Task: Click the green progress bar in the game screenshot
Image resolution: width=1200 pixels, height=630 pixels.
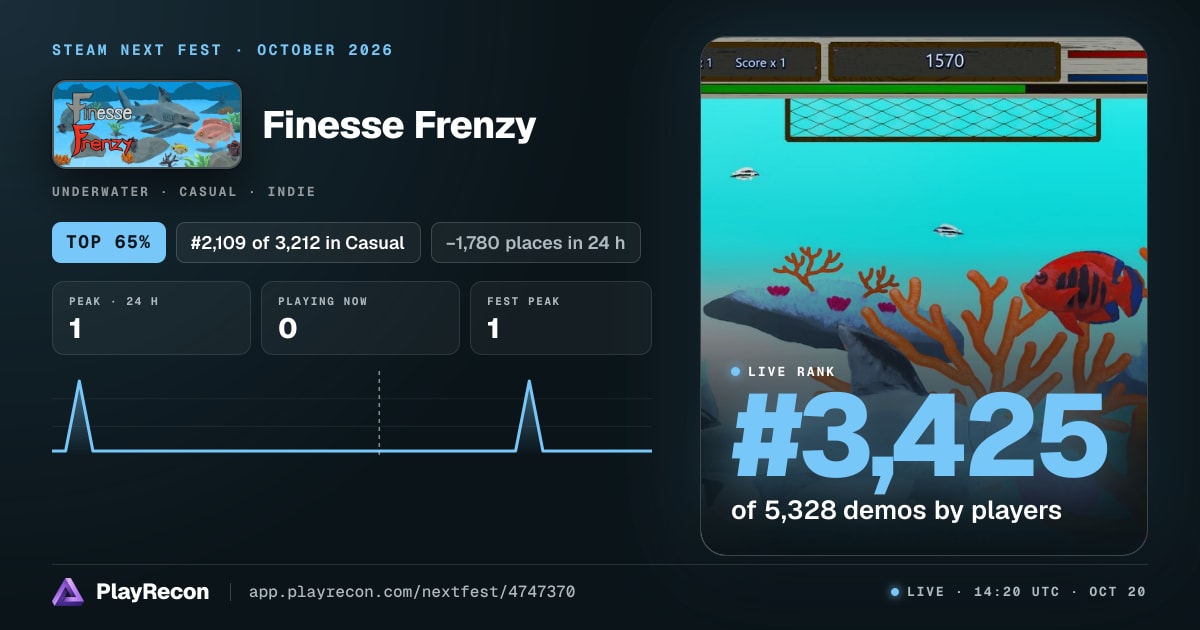Action: (863, 88)
